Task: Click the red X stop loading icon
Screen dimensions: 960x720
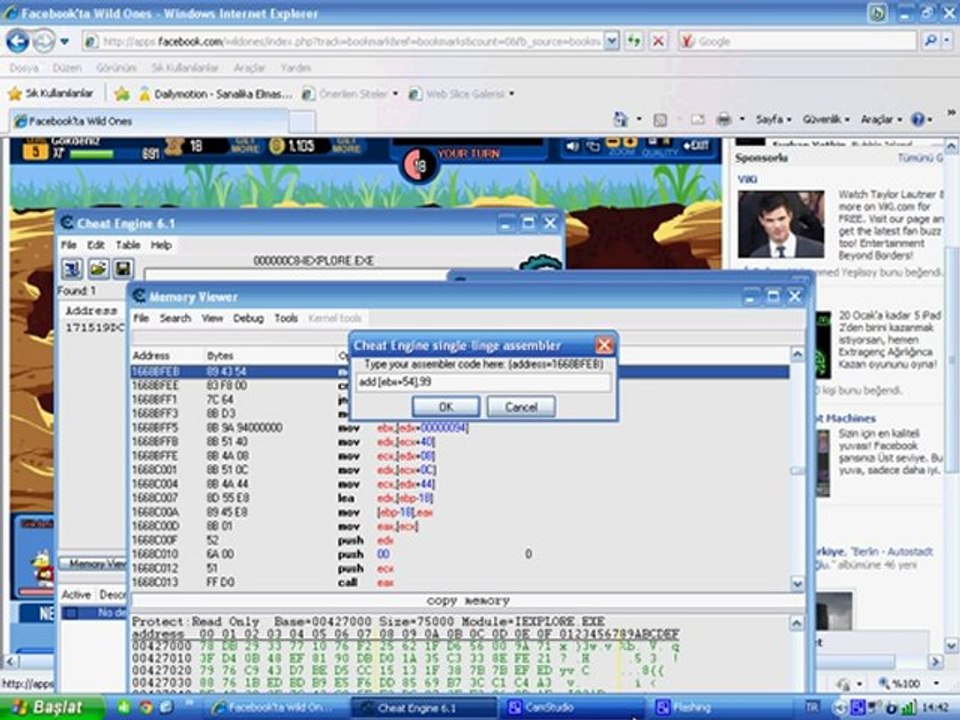Action: click(x=658, y=42)
